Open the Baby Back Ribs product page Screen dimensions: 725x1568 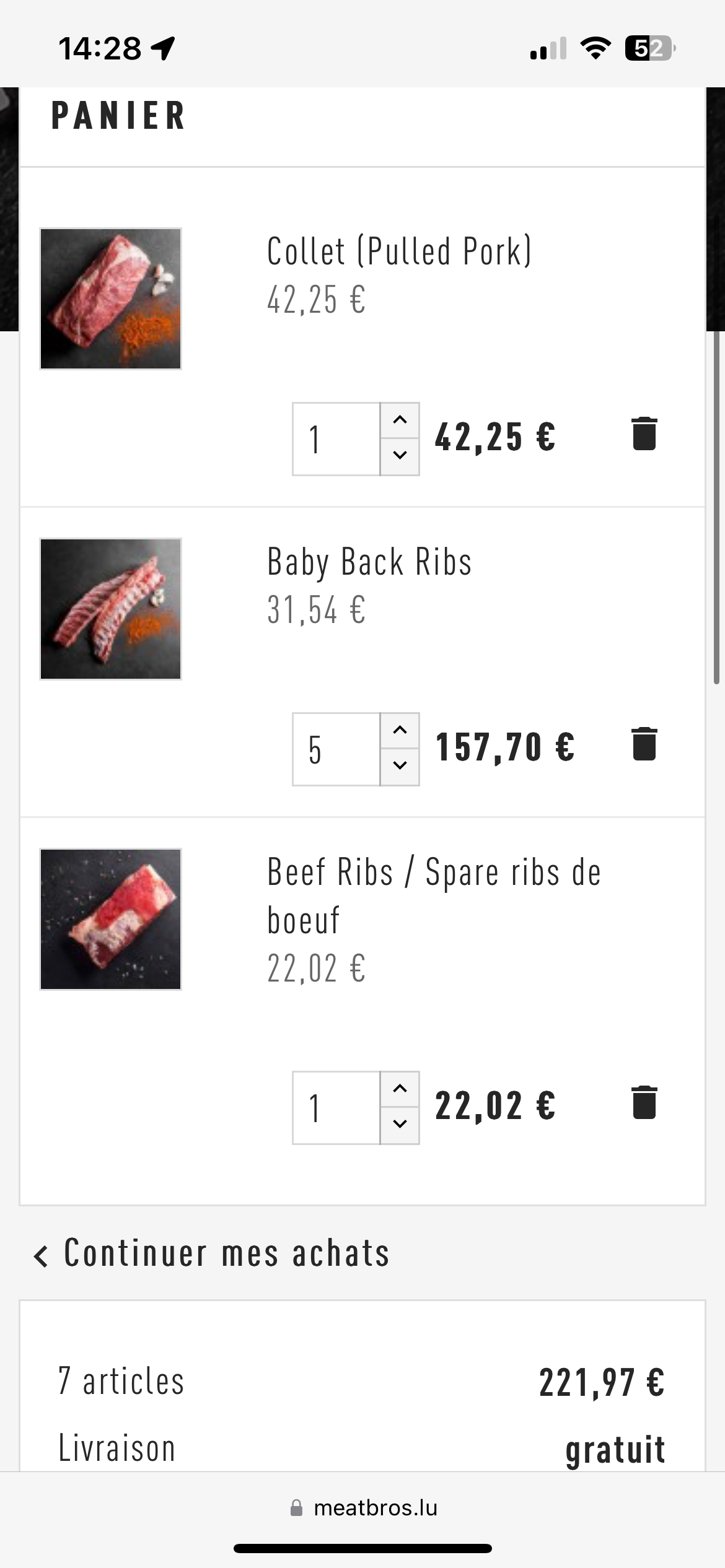pyautogui.click(x=369, y=562)
